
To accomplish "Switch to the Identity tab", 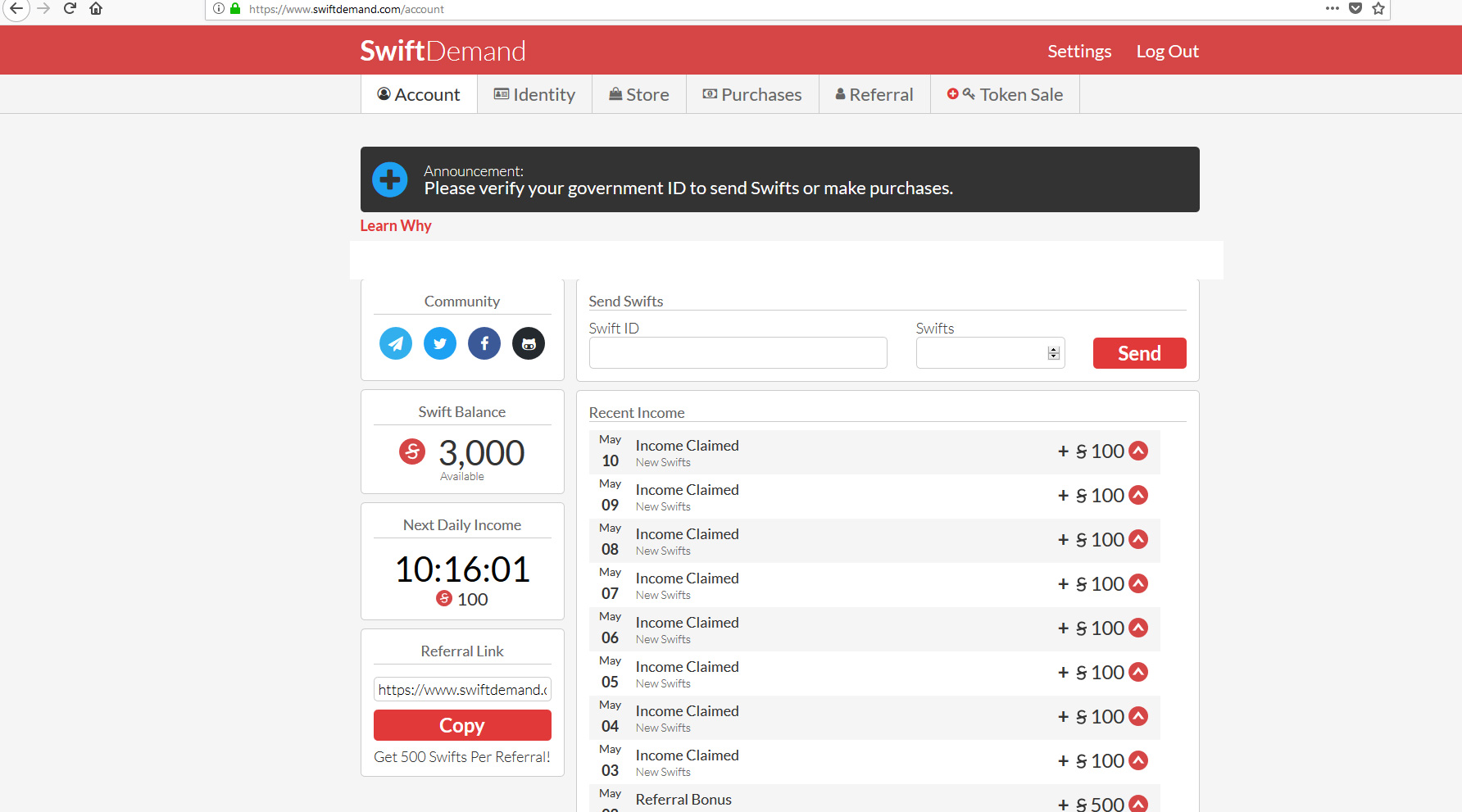I will click(x=534, y=94).
